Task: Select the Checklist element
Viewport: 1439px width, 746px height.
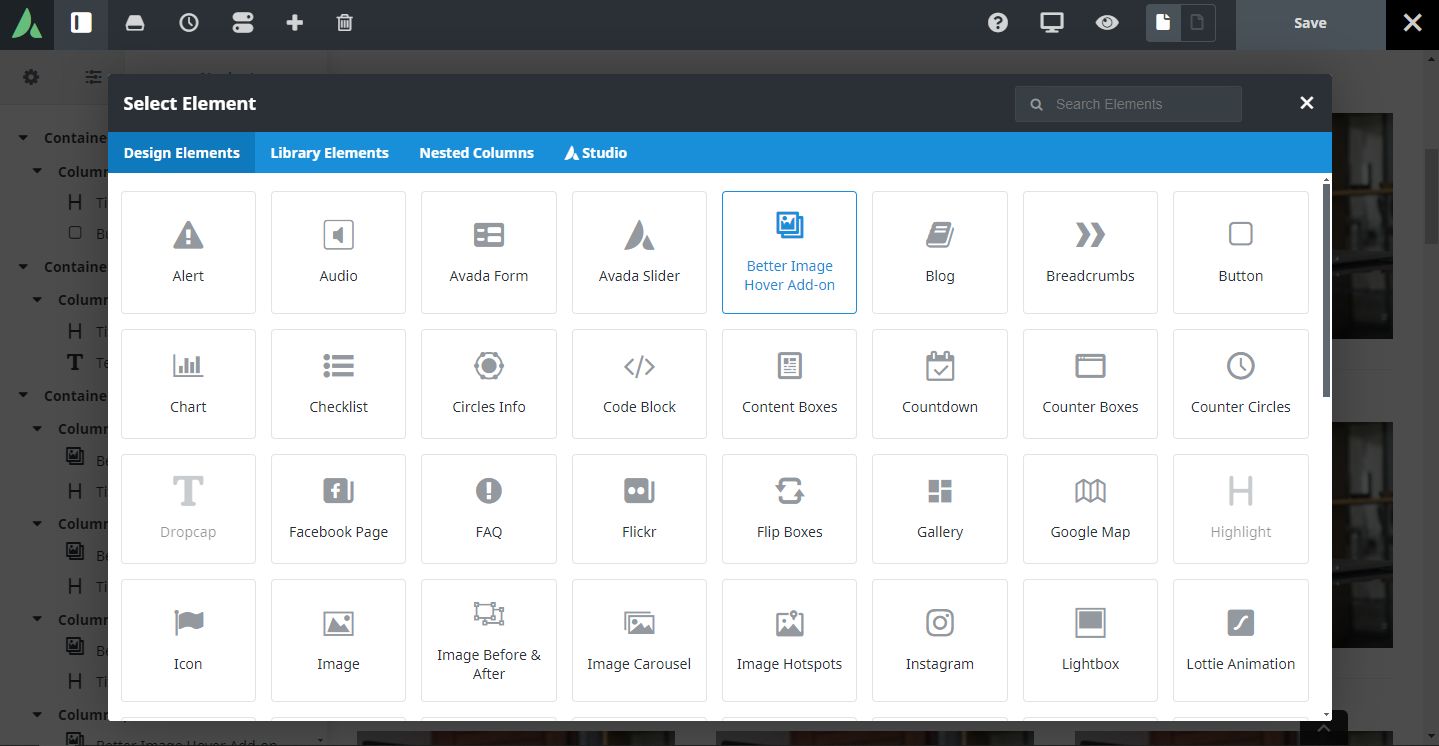Action: point(338,384)
